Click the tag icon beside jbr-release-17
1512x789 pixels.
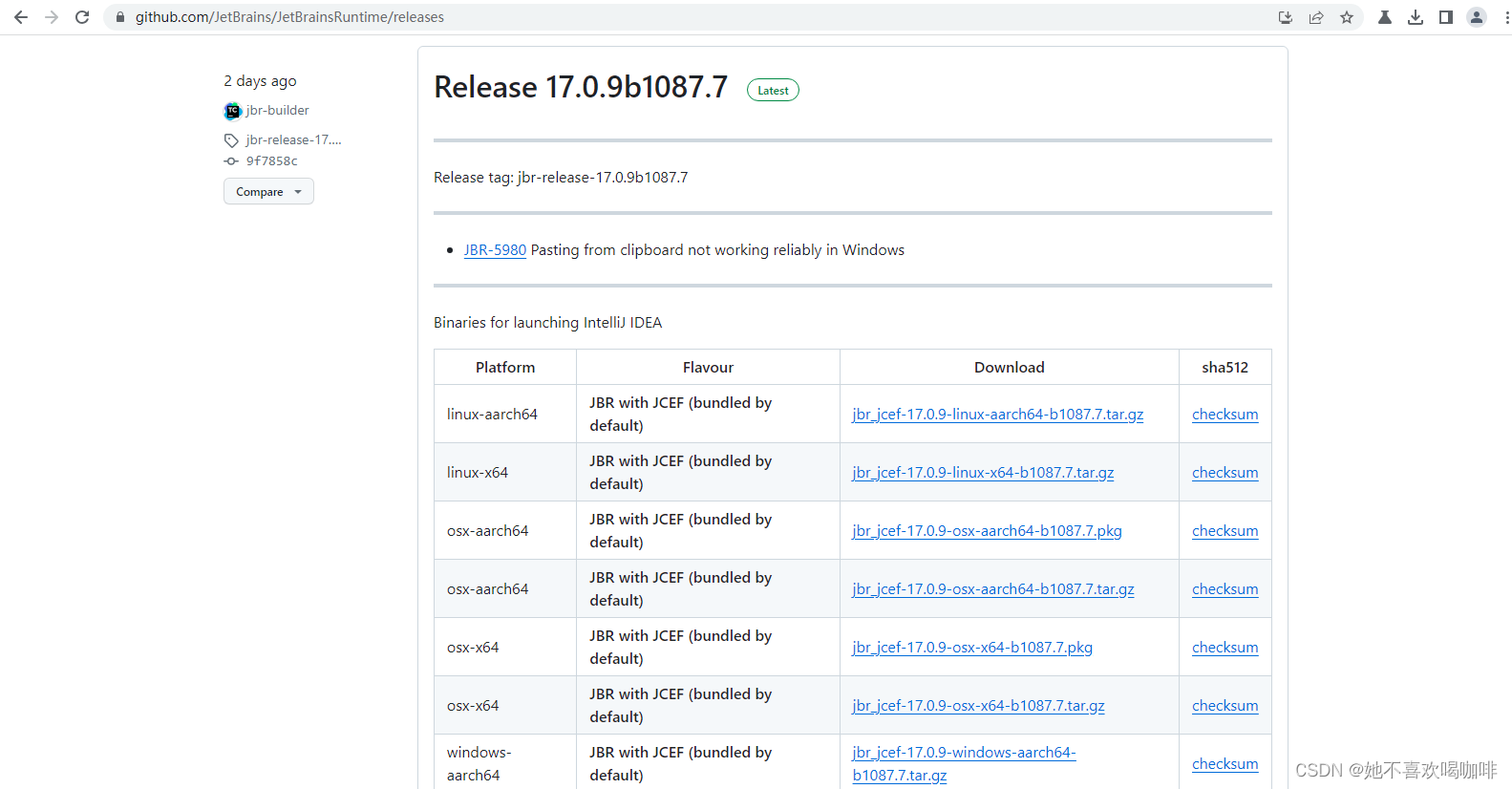[231, 140]
